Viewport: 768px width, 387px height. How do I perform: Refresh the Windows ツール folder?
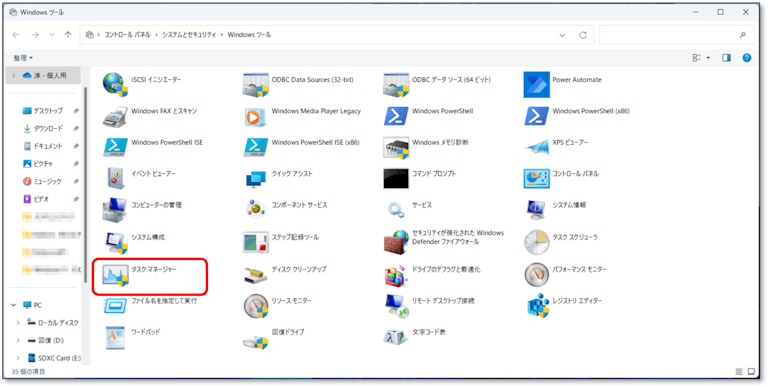click(x=583, y=35)
